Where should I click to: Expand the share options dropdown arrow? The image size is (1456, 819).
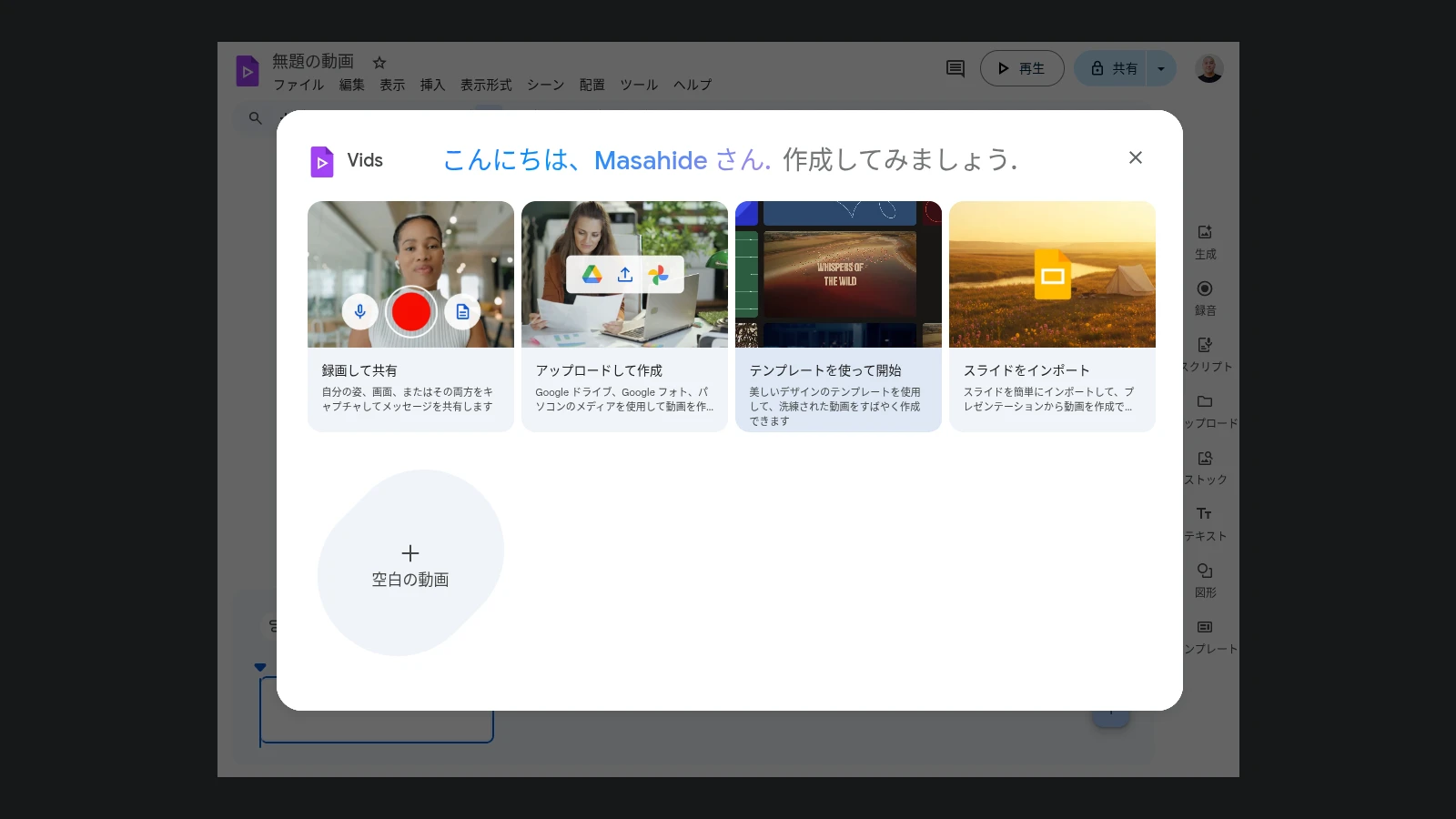click(1161, 68)
